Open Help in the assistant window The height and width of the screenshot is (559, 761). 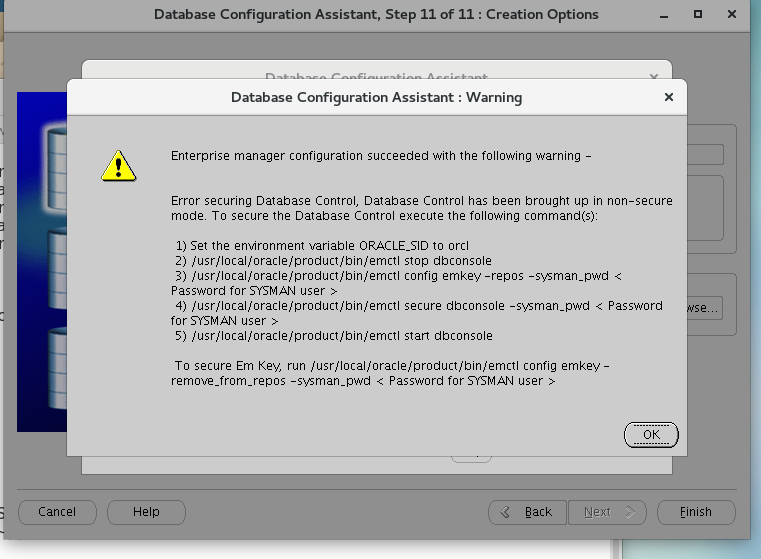click(146, 512)
